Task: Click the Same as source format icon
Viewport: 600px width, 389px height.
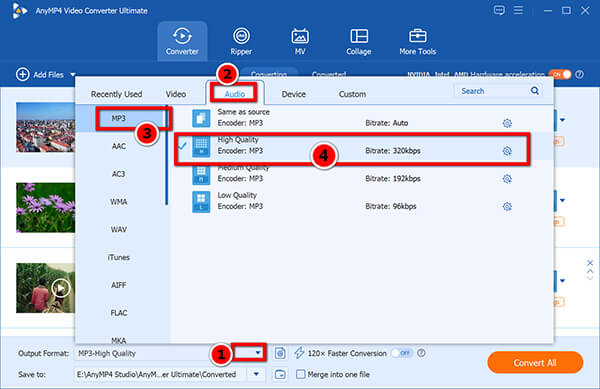Action: pos(201,118)
